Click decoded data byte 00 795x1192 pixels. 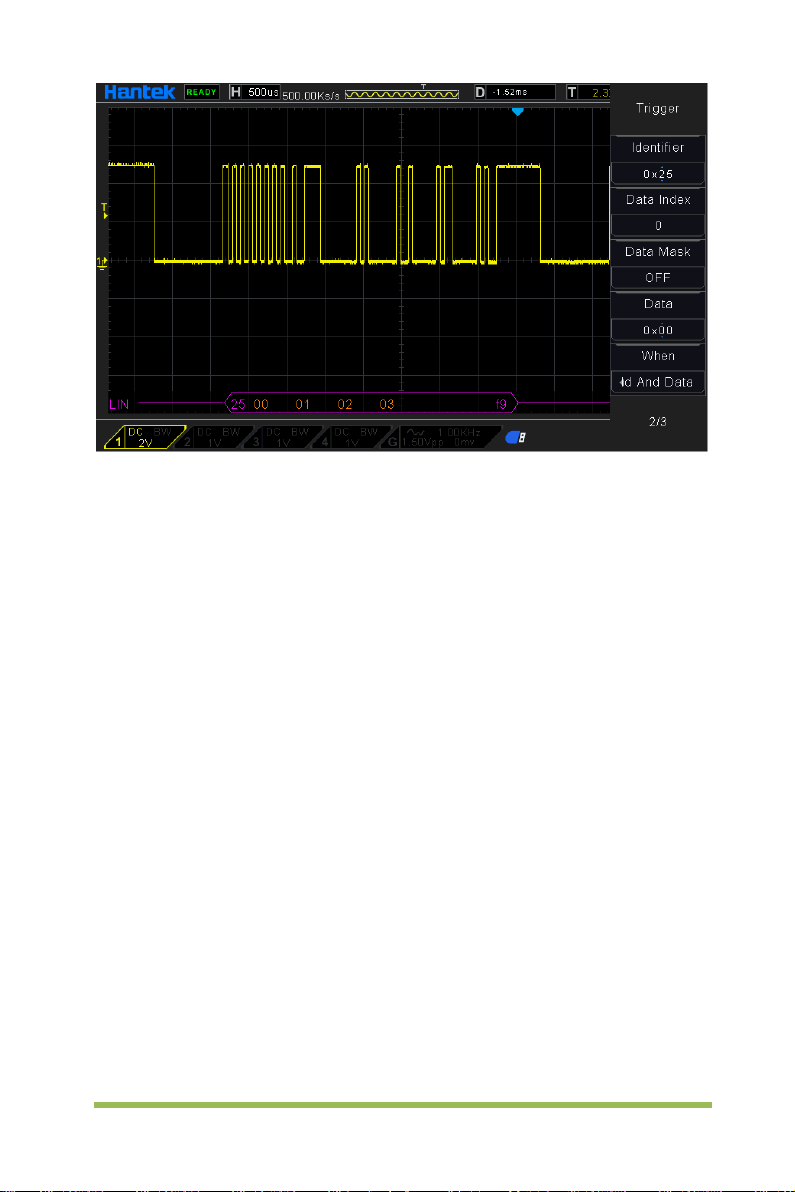pos(261,404)
